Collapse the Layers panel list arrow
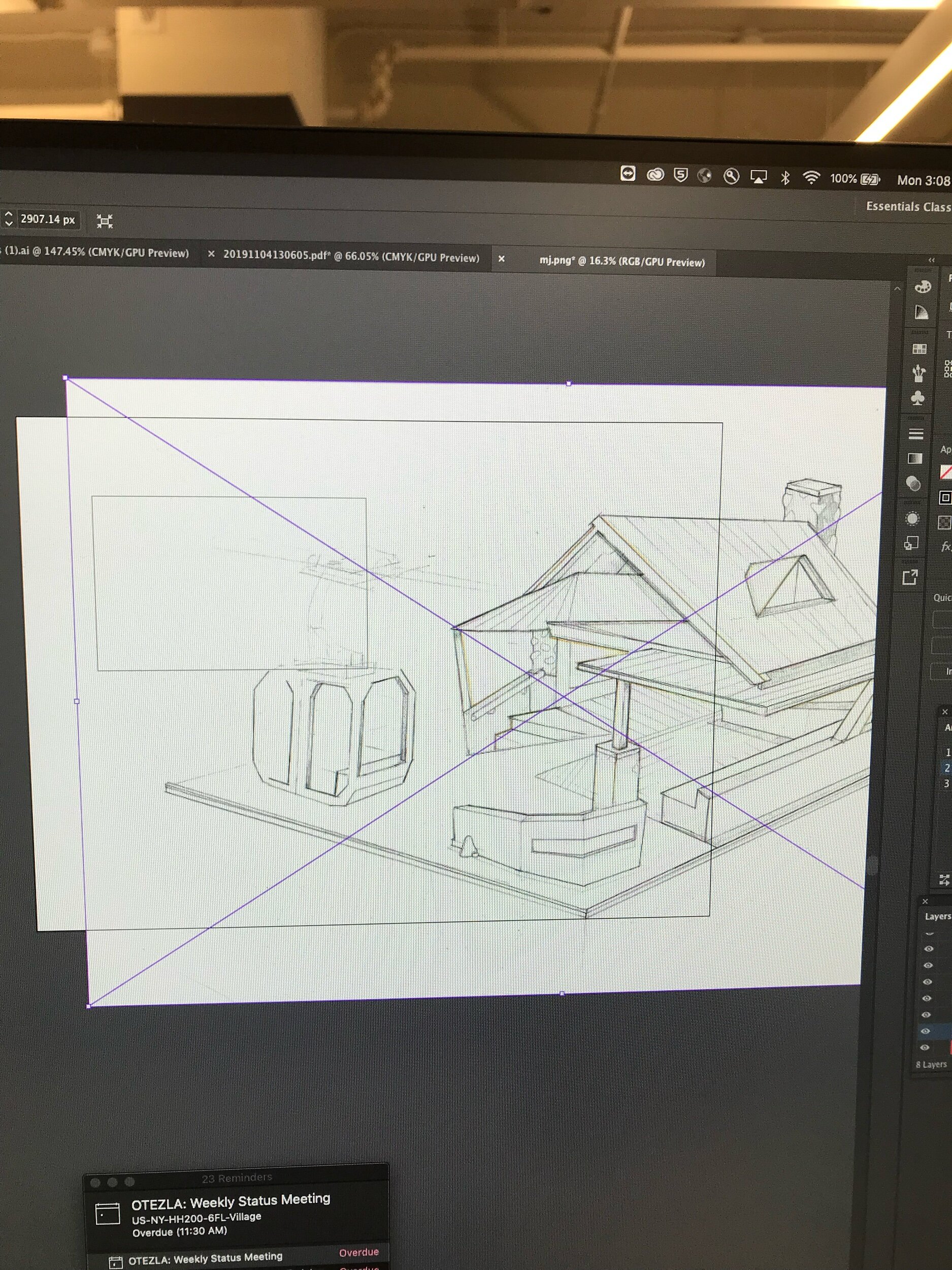The height and width of the screenshot is (1270, 952). pyautogui.click(x=930, y=934)
